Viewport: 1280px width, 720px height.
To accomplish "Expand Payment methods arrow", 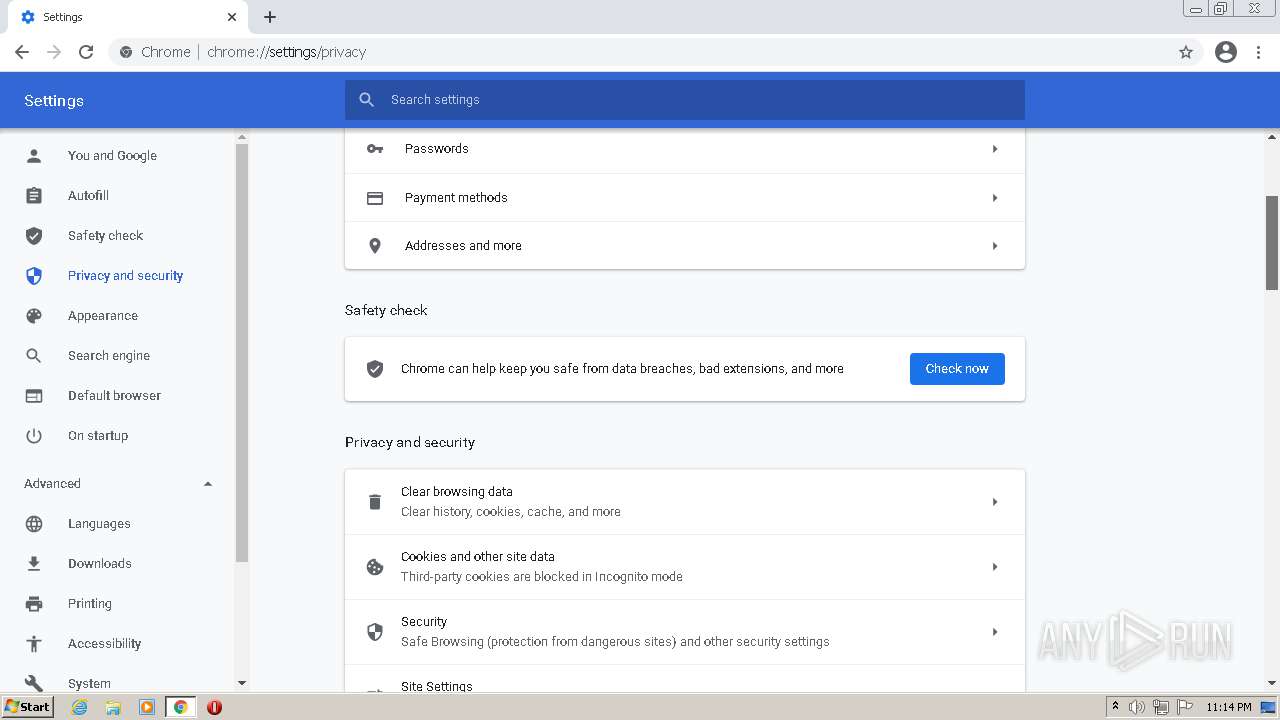I will [x=994, y=198].
